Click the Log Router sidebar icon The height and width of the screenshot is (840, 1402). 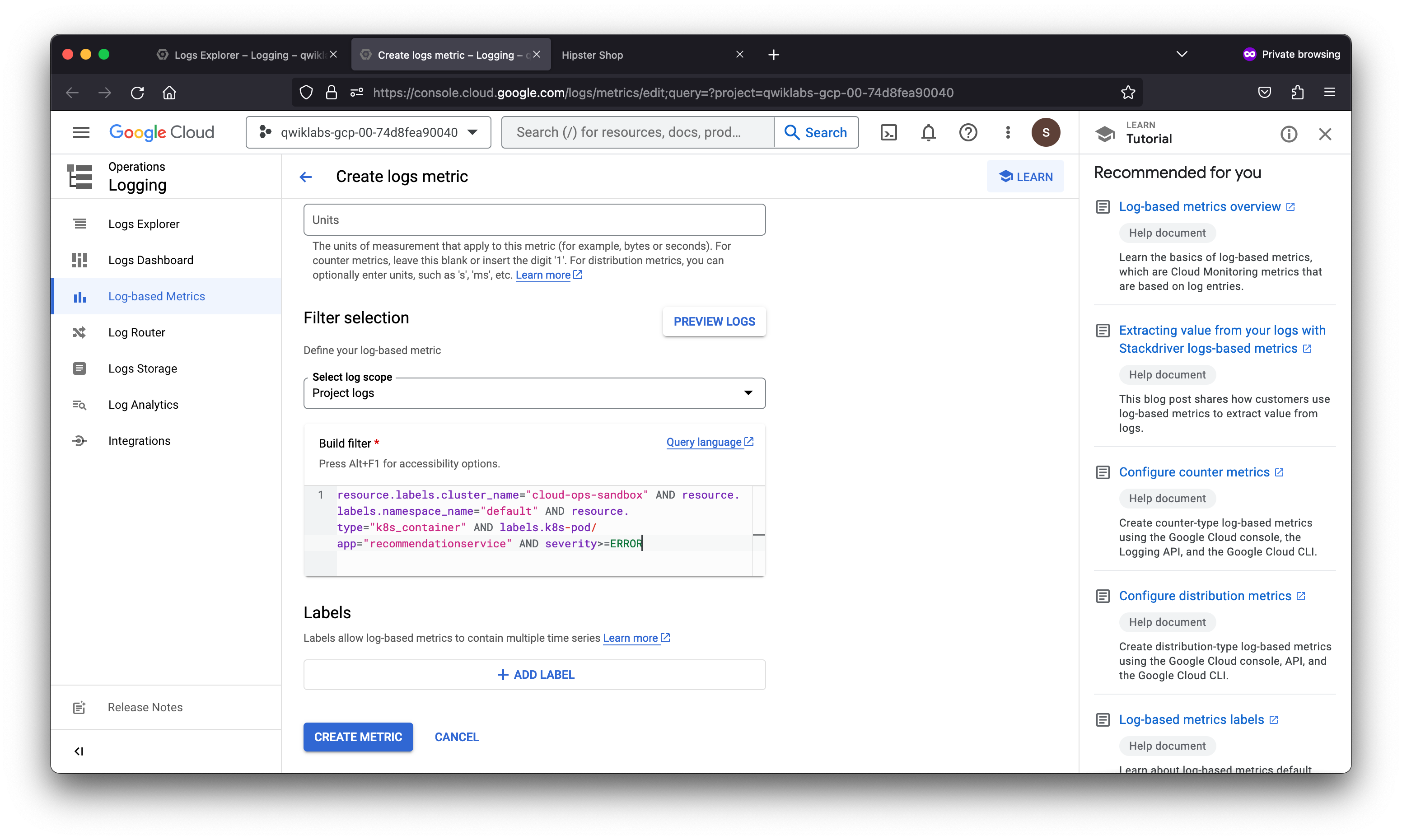[80, 332]
